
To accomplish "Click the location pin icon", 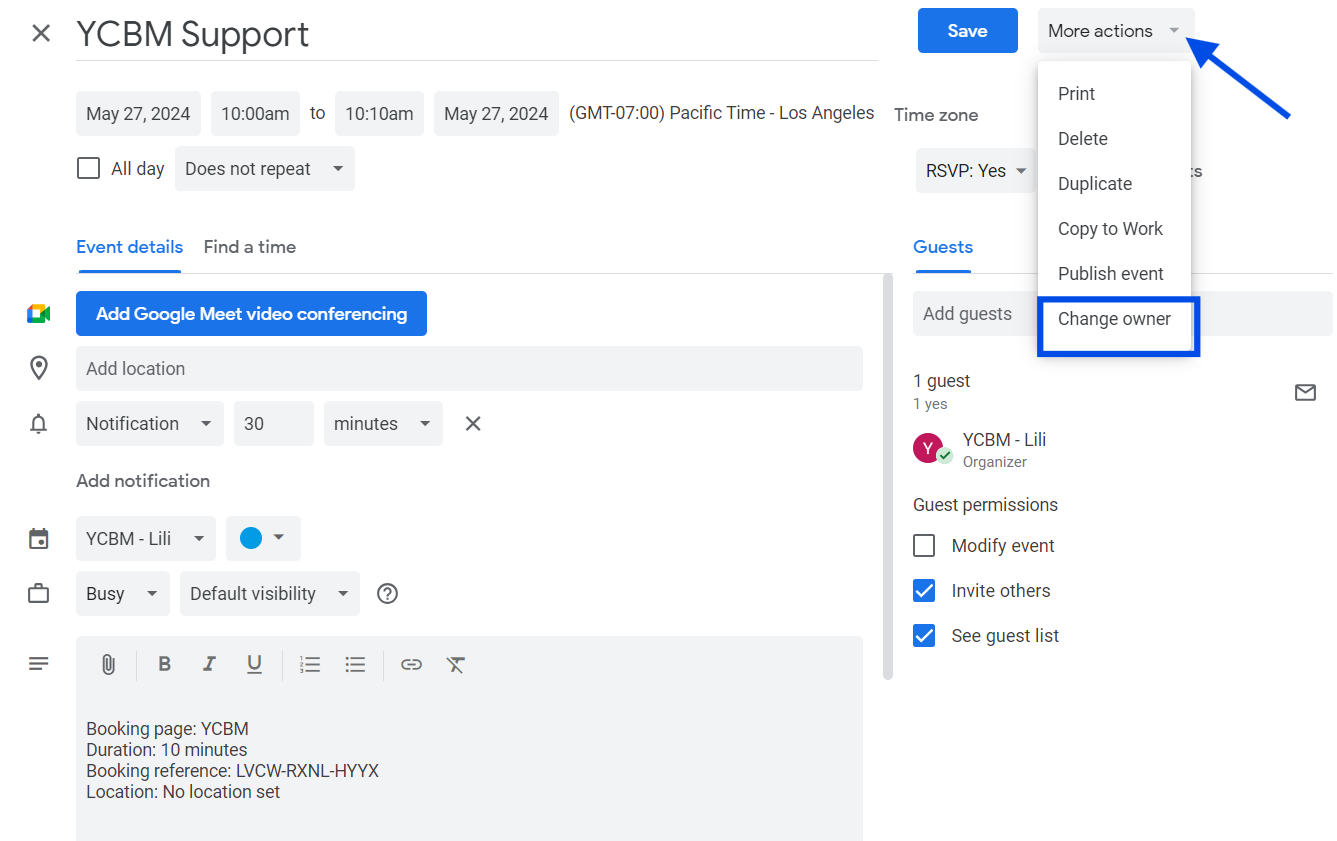I will [x=39, y=368].
